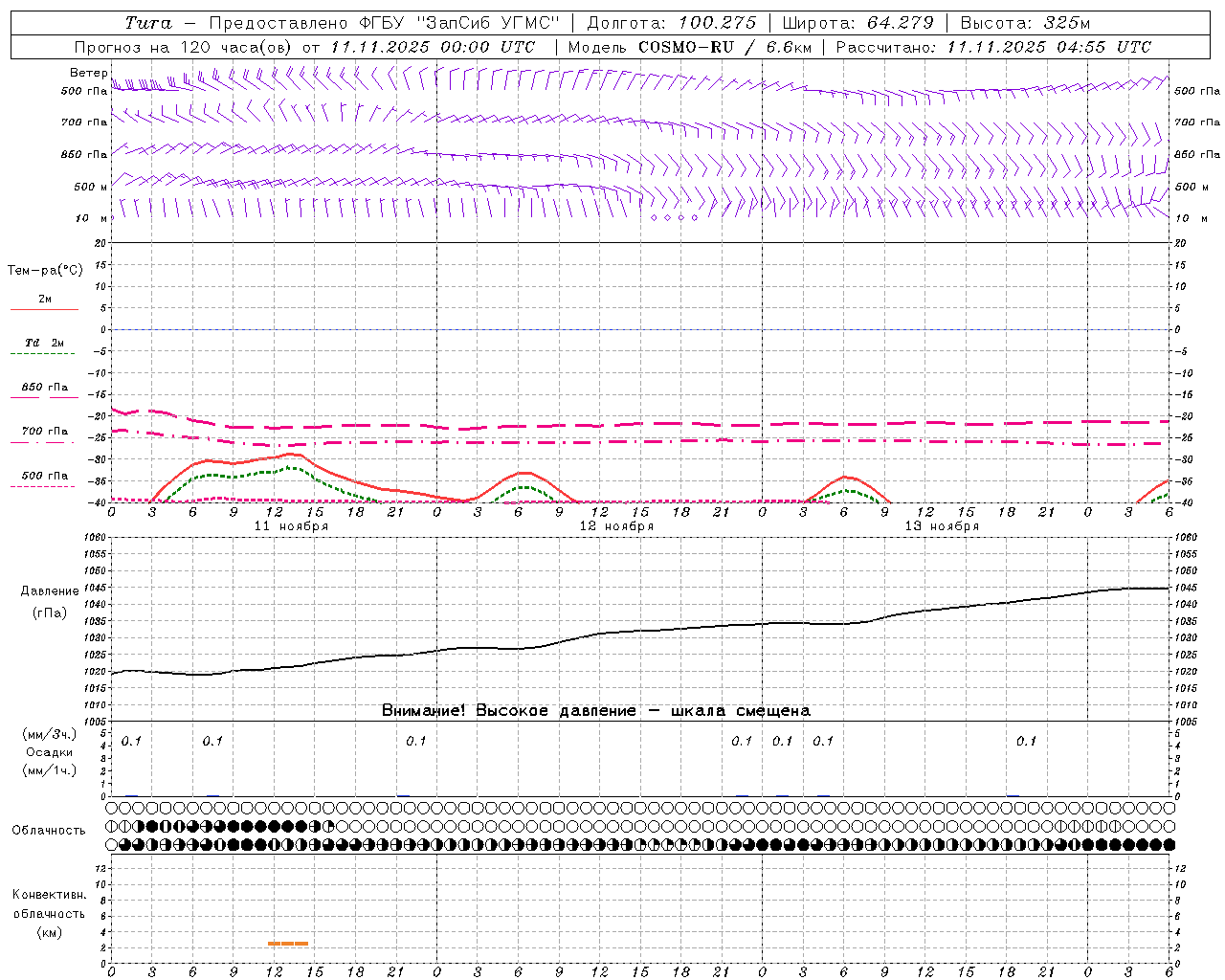The height and width of the screenshot is (980, 1225).
Task: Click the "(мм/1ч.)" precipitation unit label
Action: [50, 770]
